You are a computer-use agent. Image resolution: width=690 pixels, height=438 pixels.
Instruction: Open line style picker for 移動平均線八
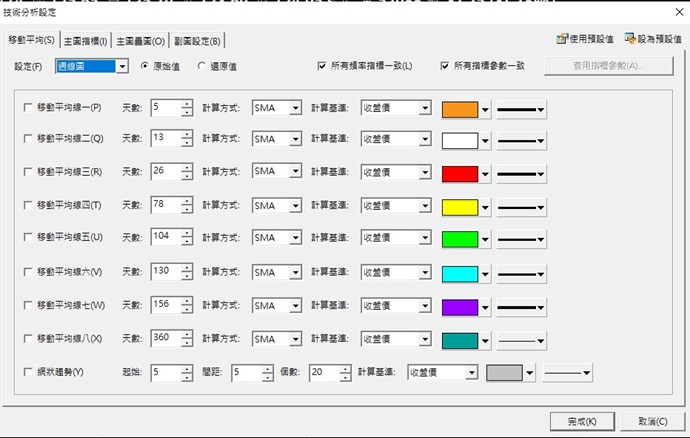tap(528, 340)
